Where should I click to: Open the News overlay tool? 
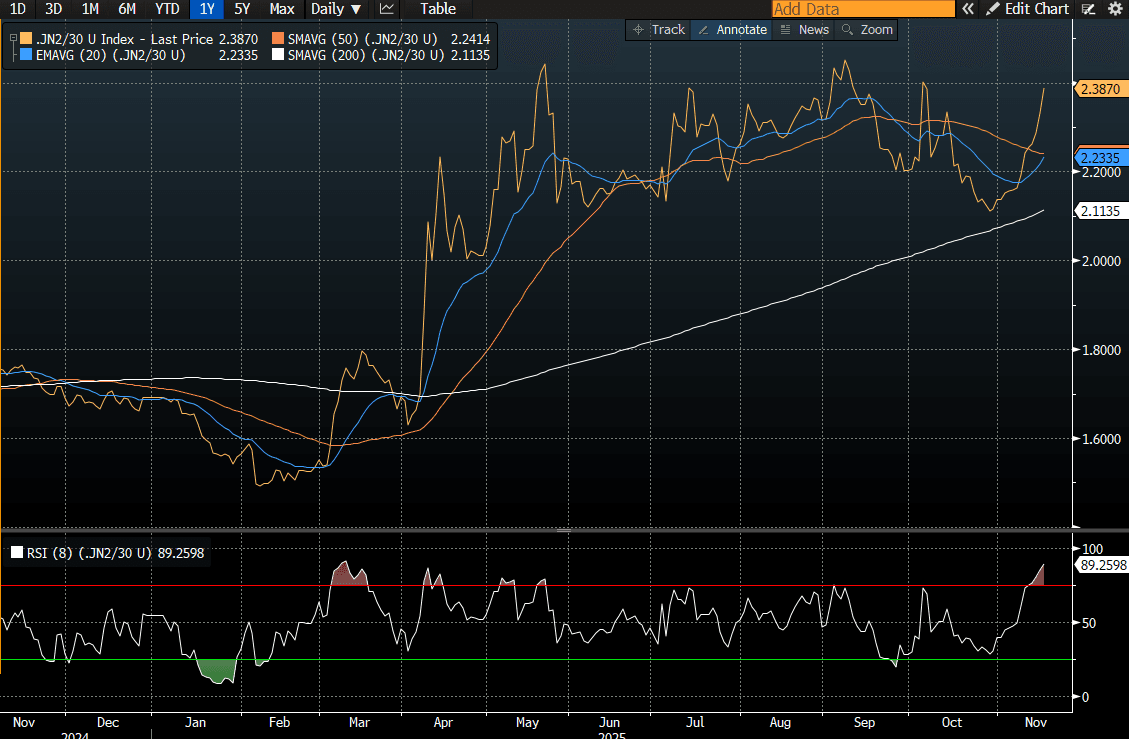[x=804, y=30]
